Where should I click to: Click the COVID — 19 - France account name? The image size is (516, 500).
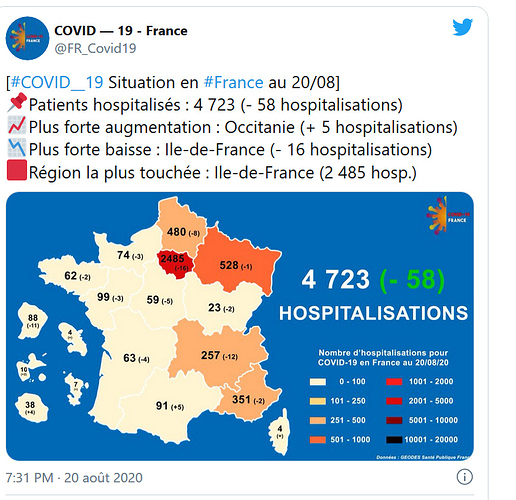coord(121,31)
